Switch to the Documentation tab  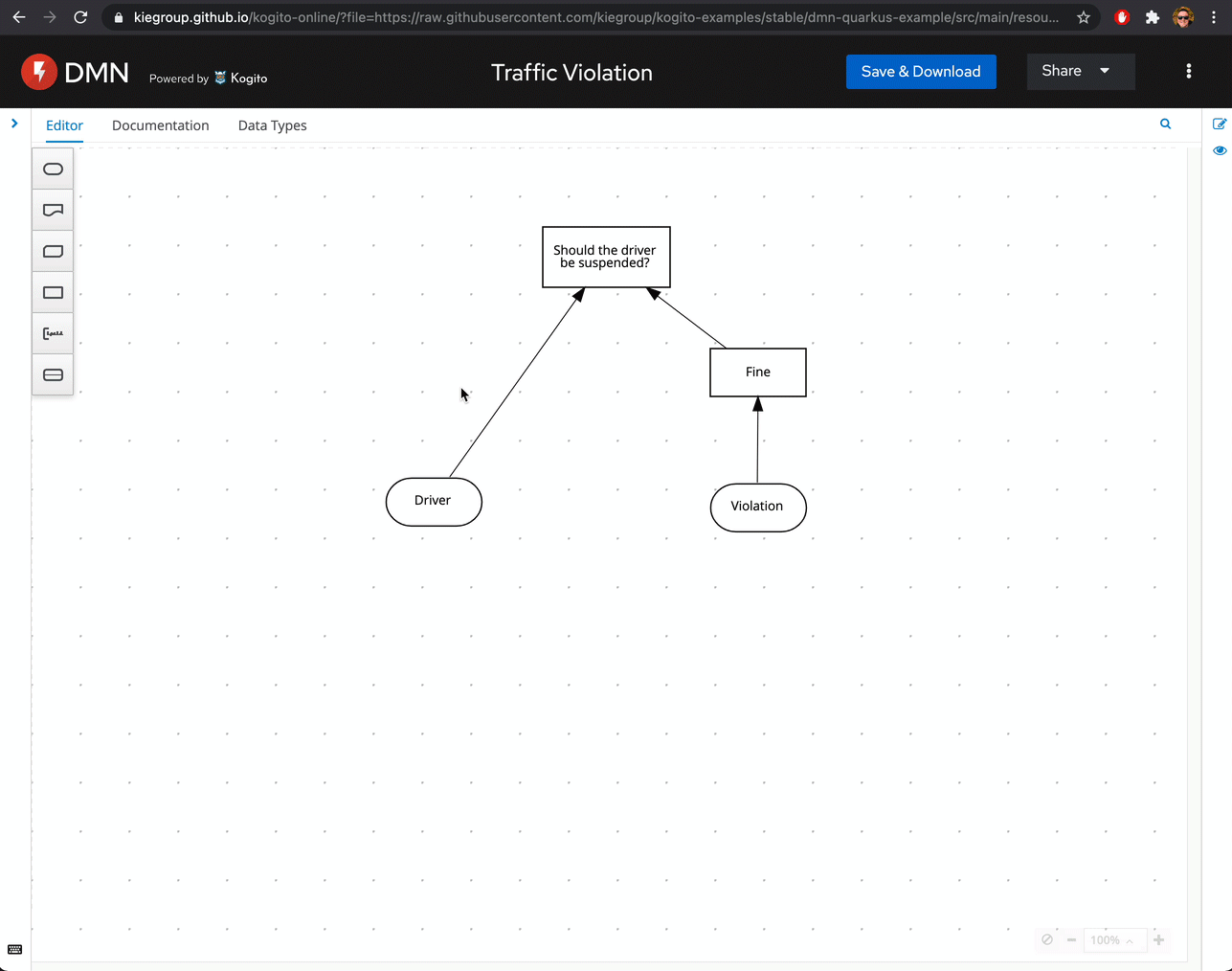click(160, 125)
